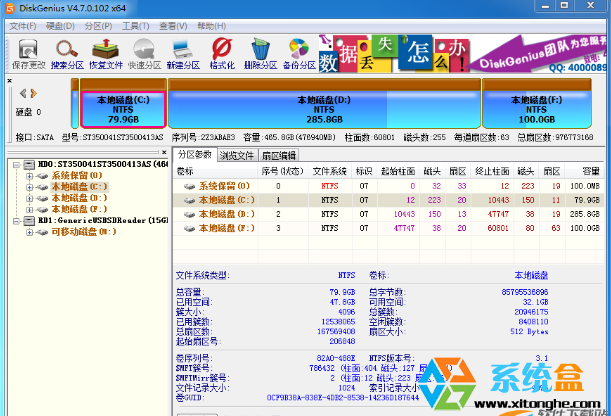Click the 保存更改 (Save changes) toolbar icon
Image resolution: width=611 pixels, height=416 pixels.
click(27, 52)
